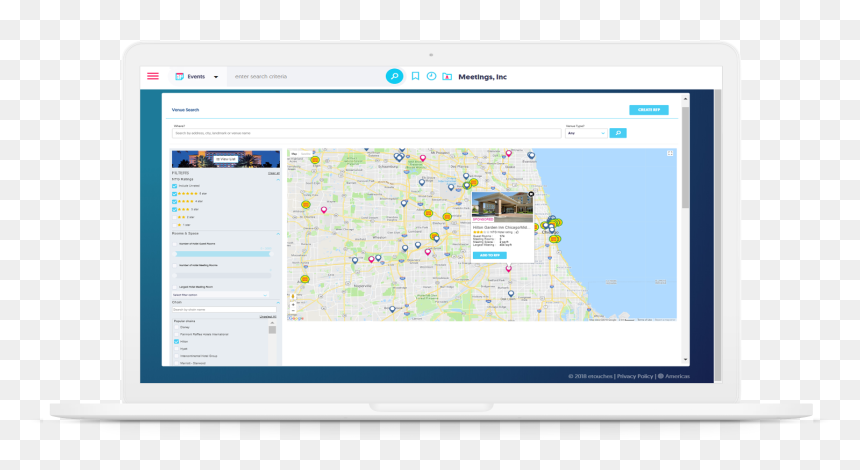Switch map to Satellite view
Screen dimensions: 860x470
305,154
